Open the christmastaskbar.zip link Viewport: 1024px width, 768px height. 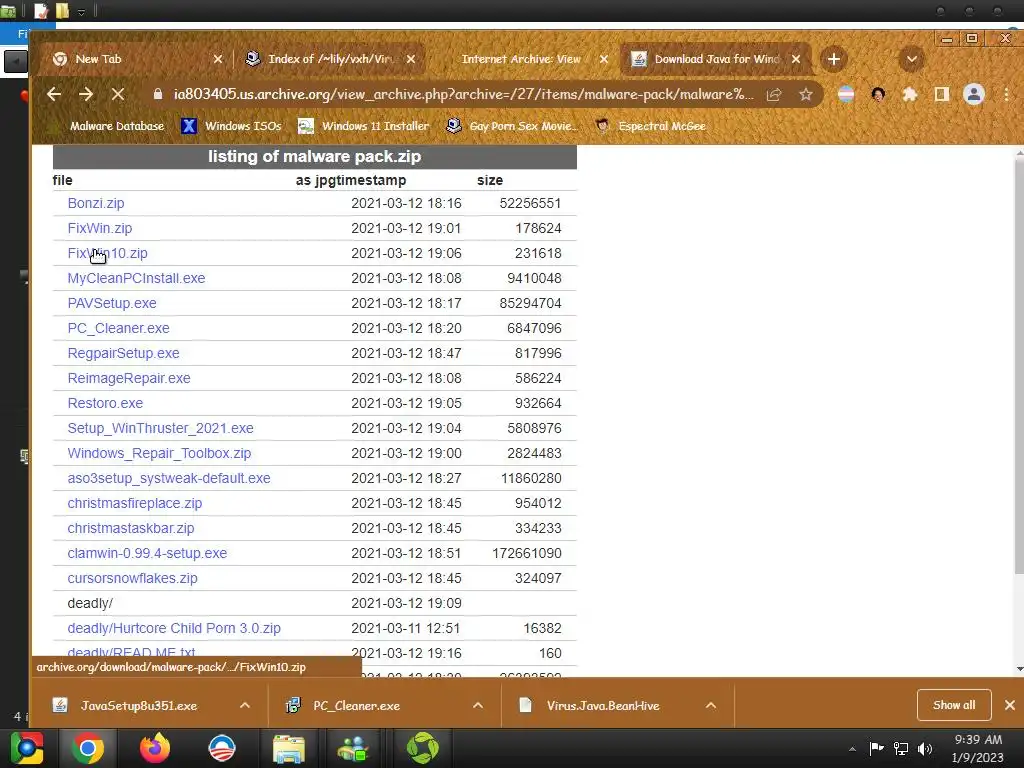(131, 528)
